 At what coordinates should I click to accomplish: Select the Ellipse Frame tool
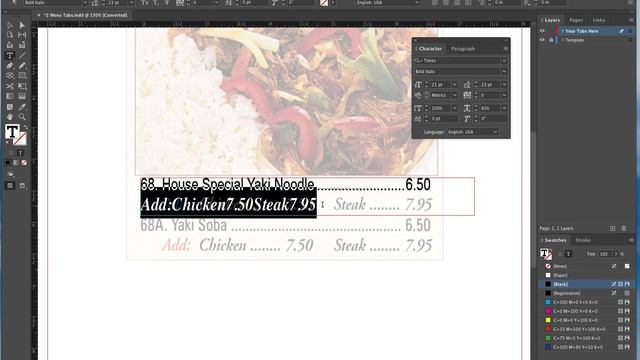pyautogui.click(x=10, y=76)
